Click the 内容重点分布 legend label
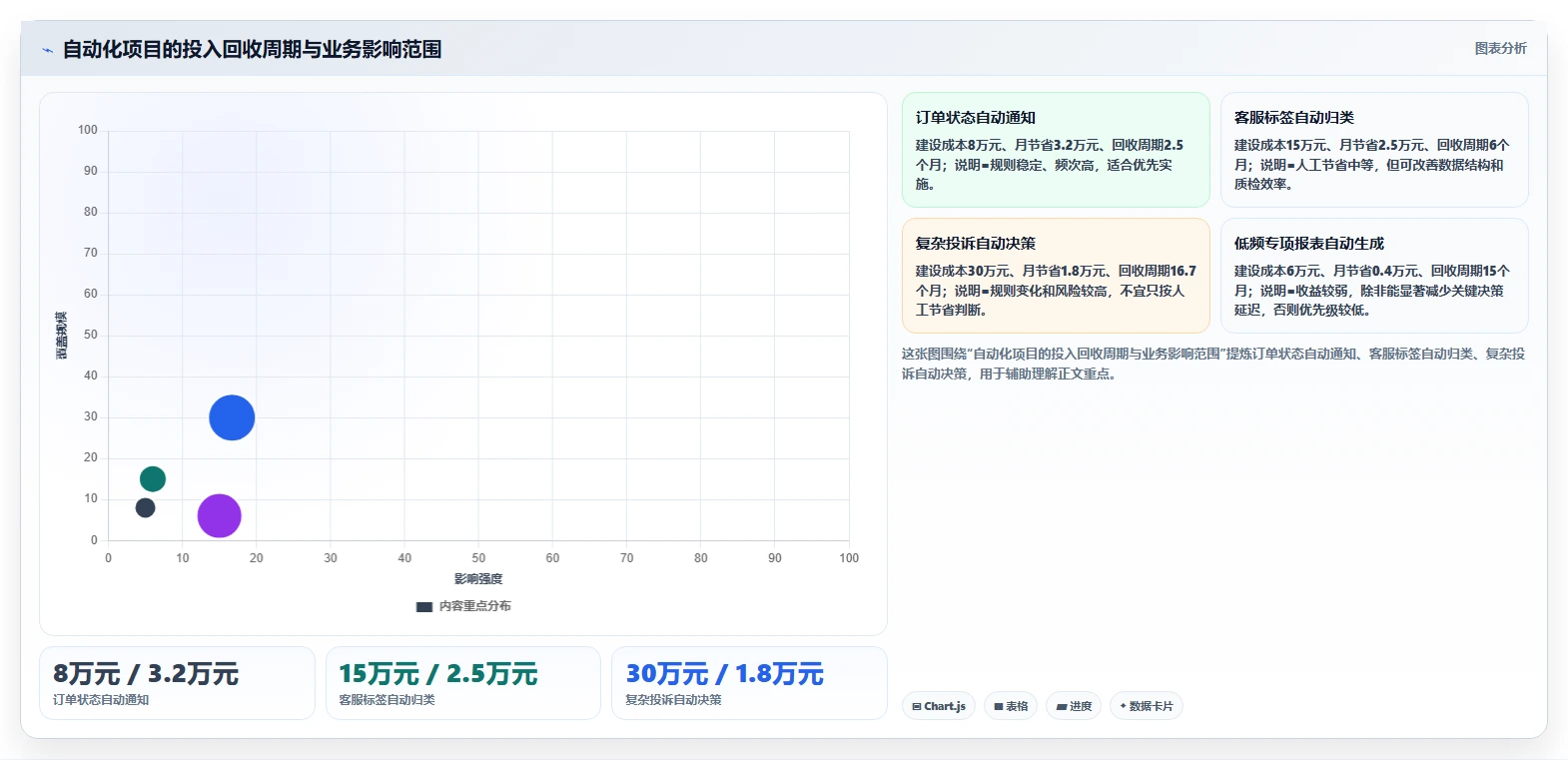This screenshot has width=1568, height=760. point(475,606)
